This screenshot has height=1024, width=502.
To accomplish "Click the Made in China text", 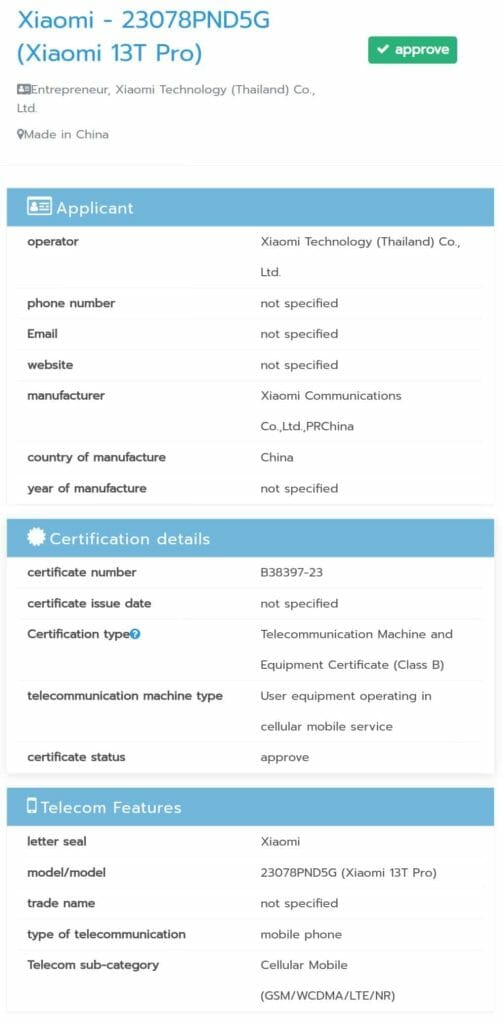I will (67, 135).
